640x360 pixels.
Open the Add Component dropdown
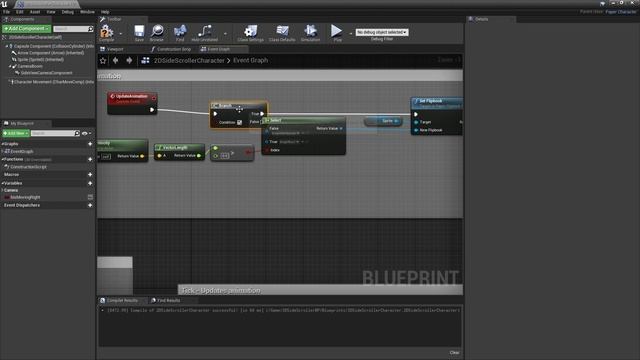point(26,29)
